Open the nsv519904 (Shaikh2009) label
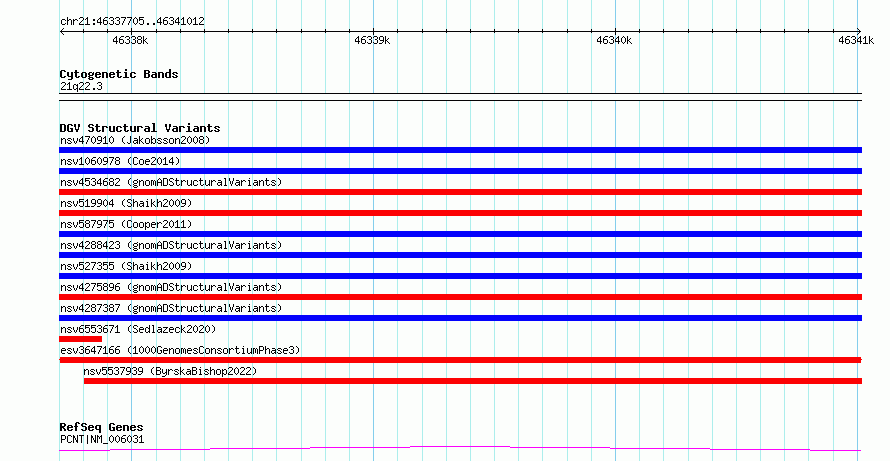The width and height of the screenshot is (890, 461). pos(126,203)
